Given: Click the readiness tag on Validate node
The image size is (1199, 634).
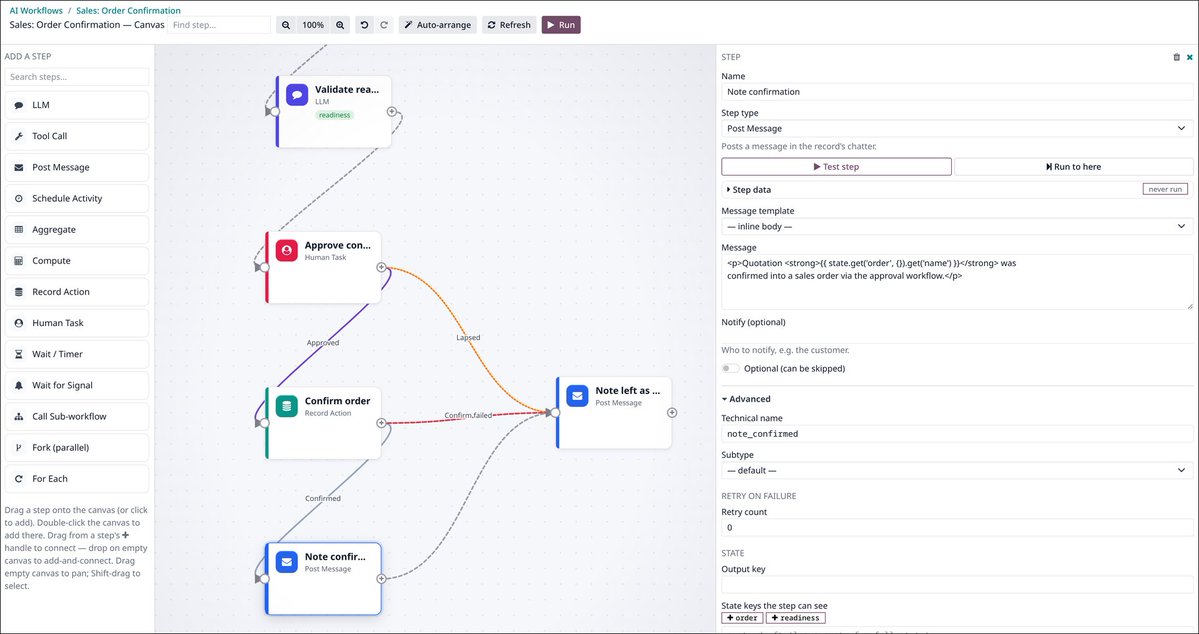Looking at the screenshot, I should 335,115.
